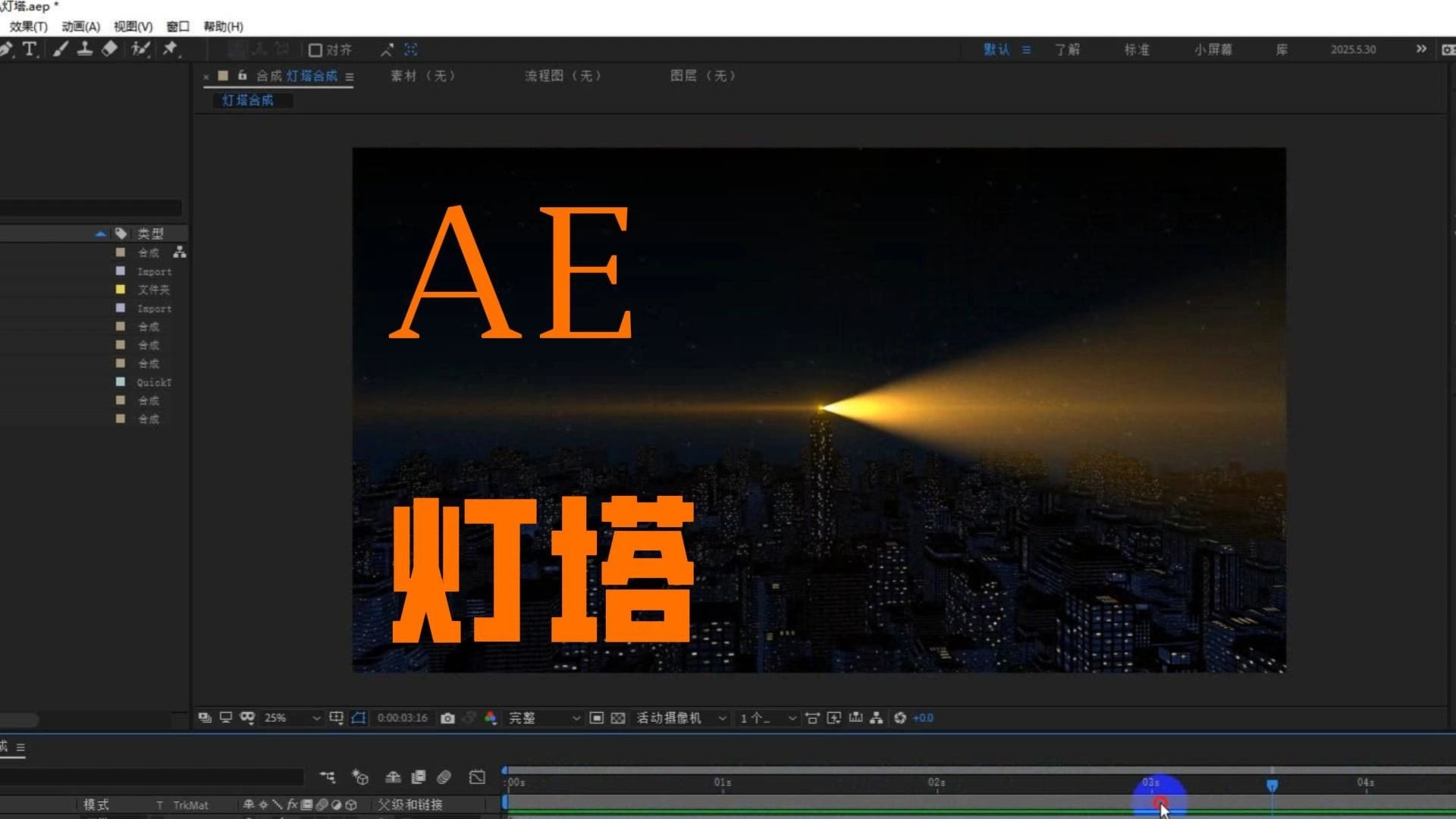Click the Primary Viewer monitor icon
The height and width of the screenshot is (819, 1456).
(x=225, y=717)
